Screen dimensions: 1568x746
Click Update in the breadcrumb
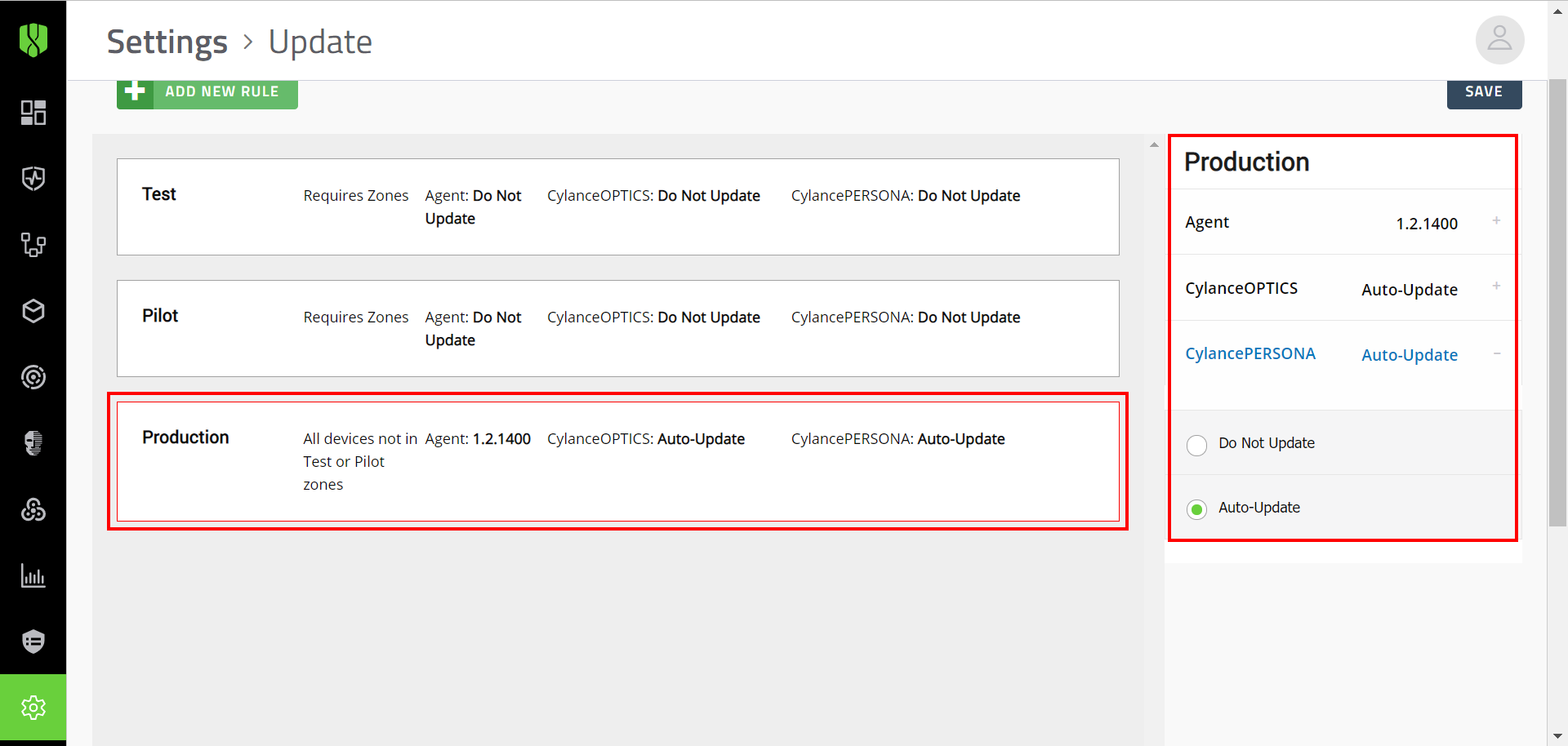[320, 42]
